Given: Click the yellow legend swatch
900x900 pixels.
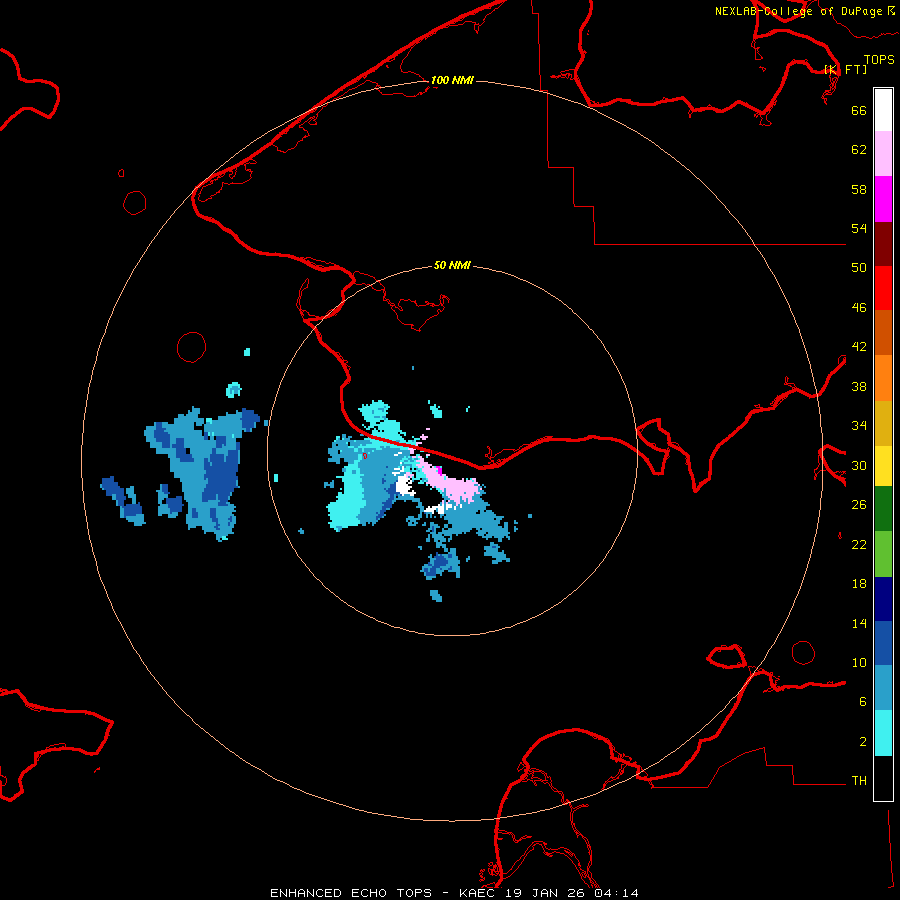Looking at the screenshot, I should (883, 466).
